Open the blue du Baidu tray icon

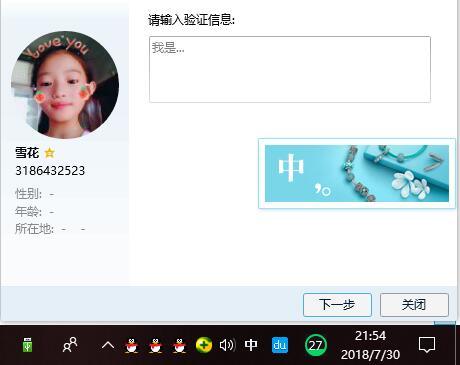280,345
